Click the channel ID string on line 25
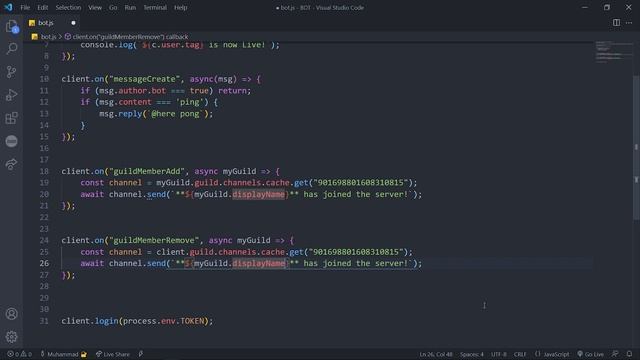This screenshot has height=360, width=640. (x=356, y=252)
